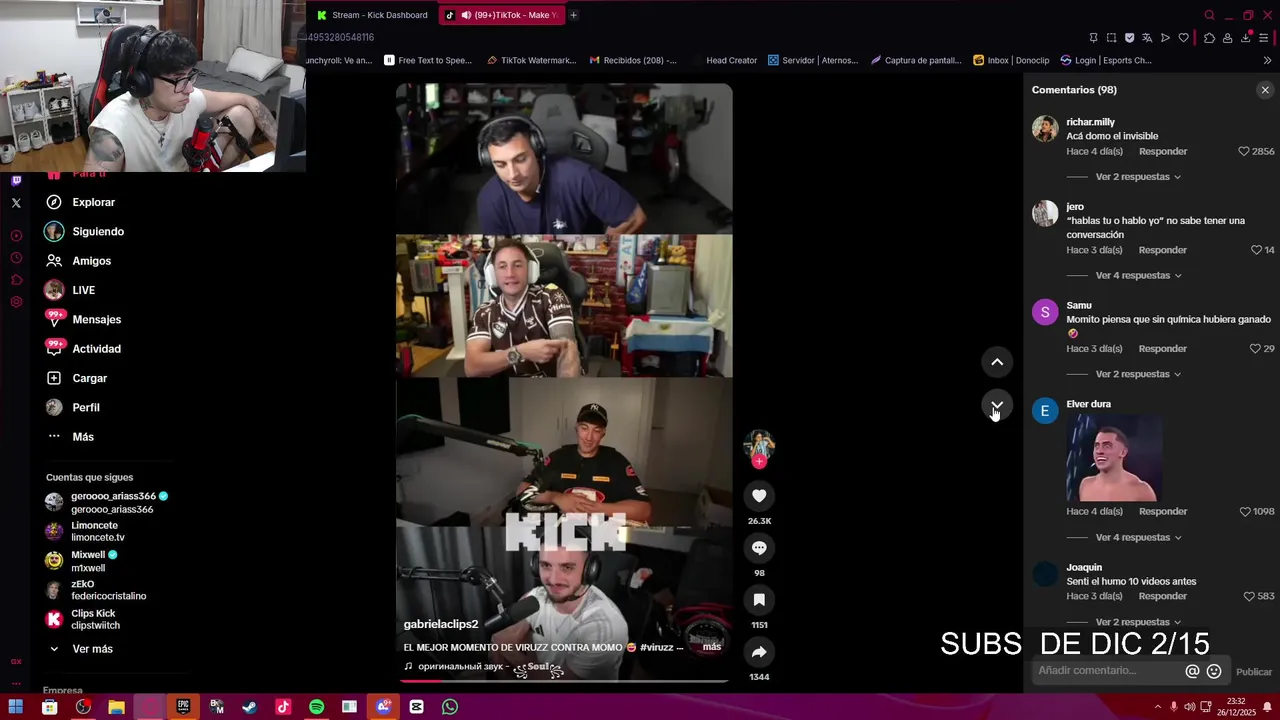1280x720 pixels.
Task: Like richar.milly's comment
Action: (x=1244, y=152)
